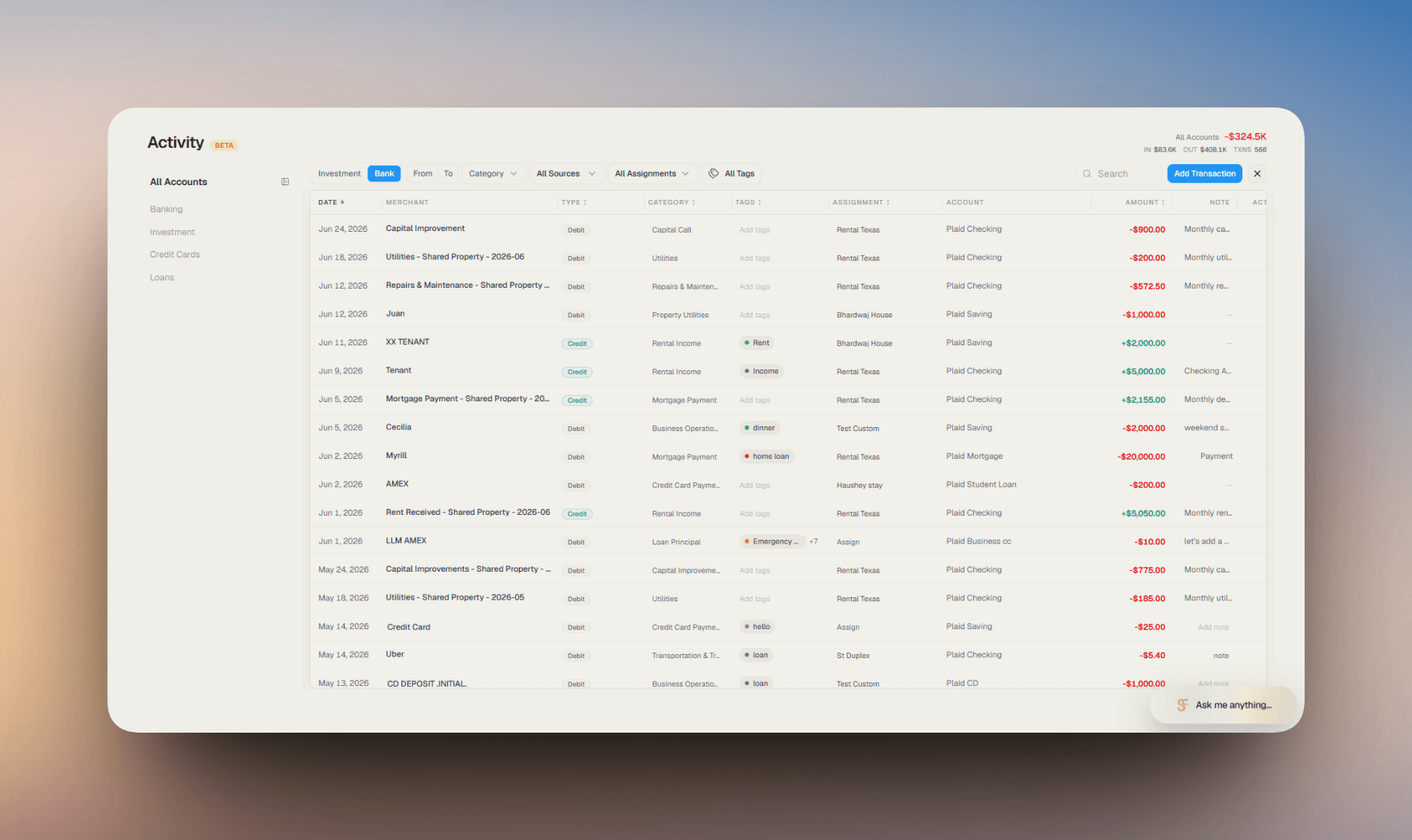
Task: Click Add note on Credit Card row
Action: pyautogui.click(x=1213, y=628)
